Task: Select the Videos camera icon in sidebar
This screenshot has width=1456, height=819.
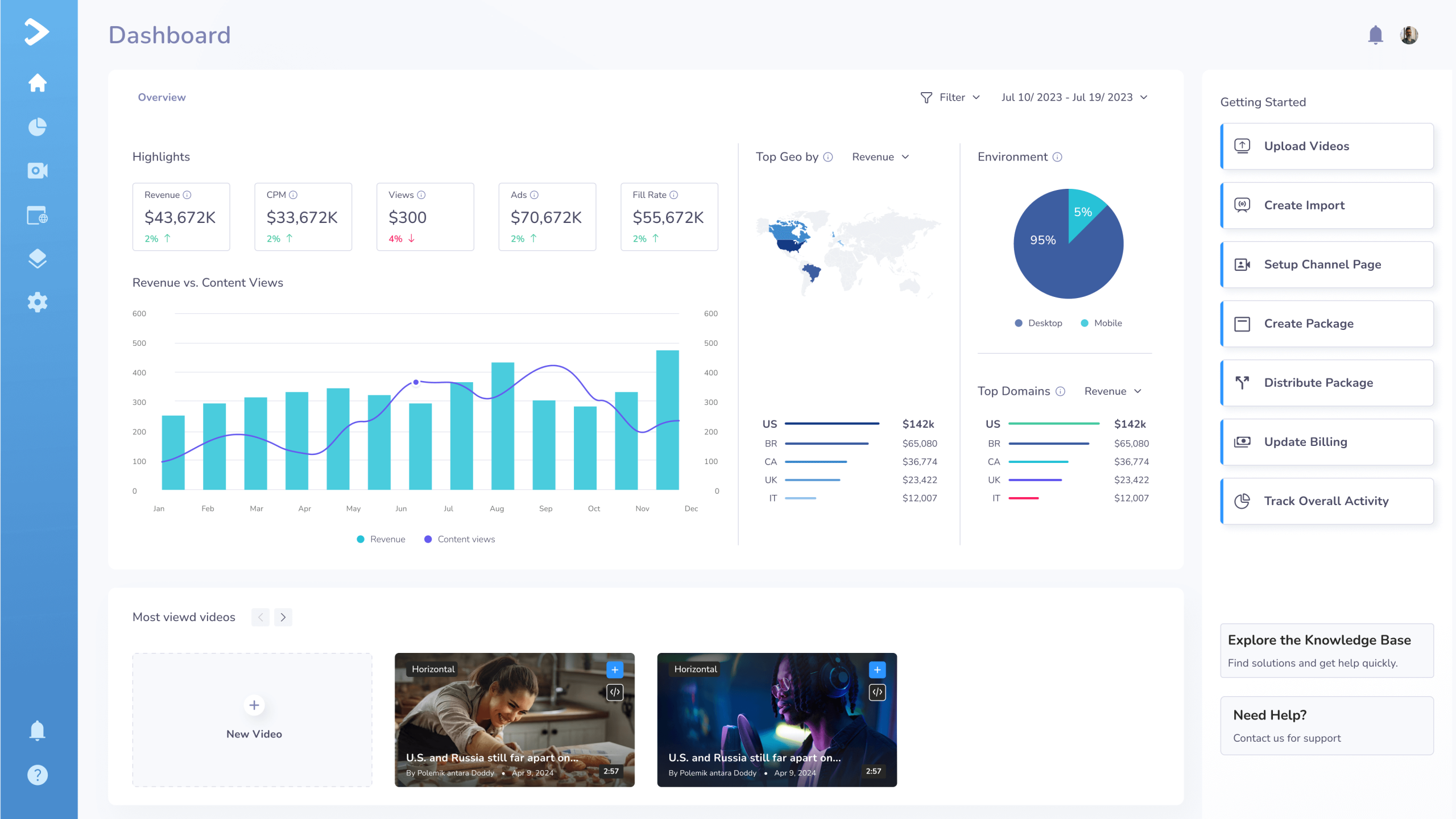Action: click(x=37, y=170)
